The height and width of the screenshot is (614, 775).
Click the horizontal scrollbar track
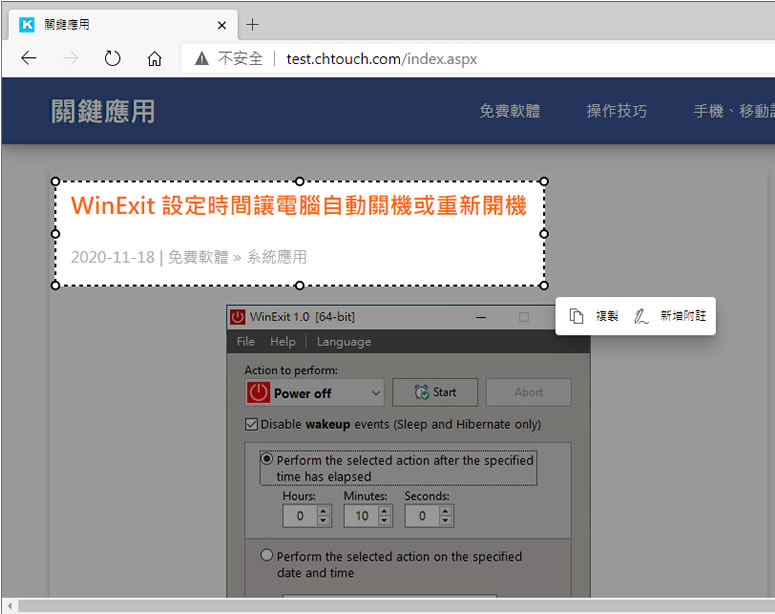396,606
